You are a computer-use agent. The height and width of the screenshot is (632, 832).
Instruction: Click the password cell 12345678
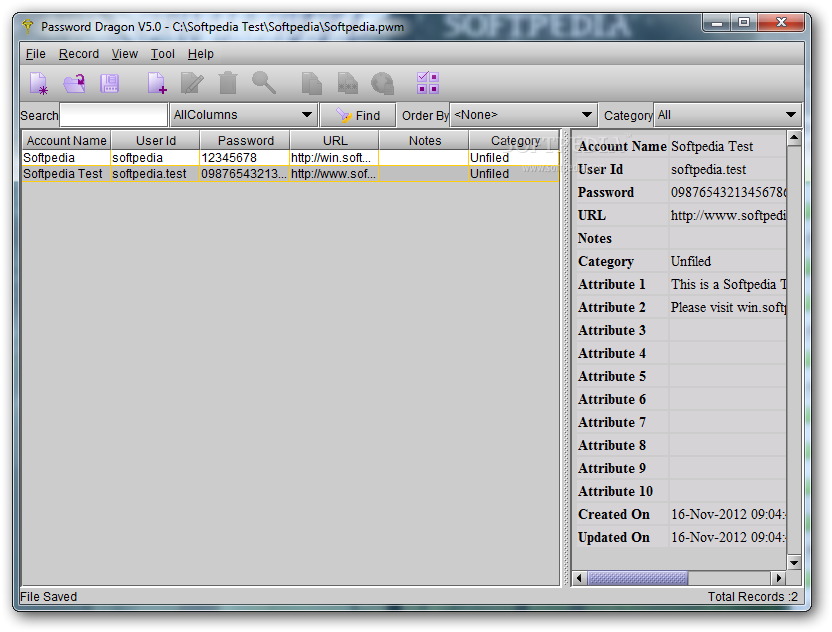point(245,158)
